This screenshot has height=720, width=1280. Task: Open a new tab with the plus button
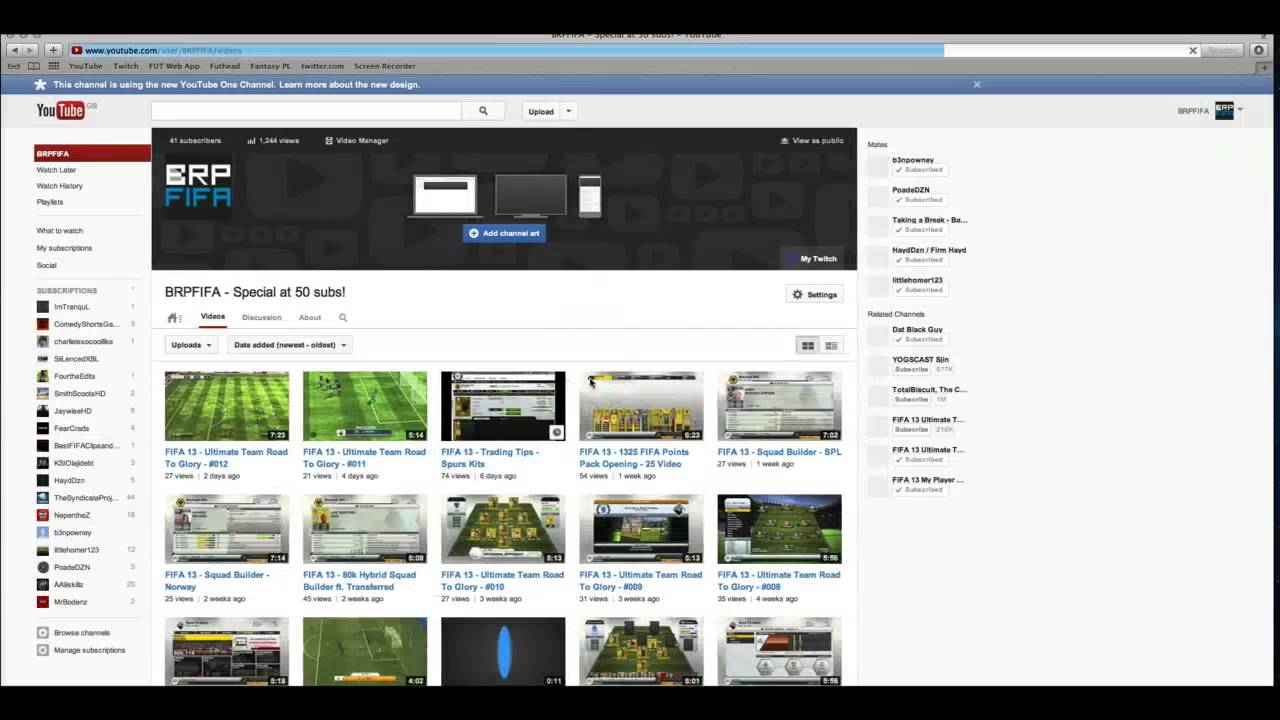click(53, 50)
